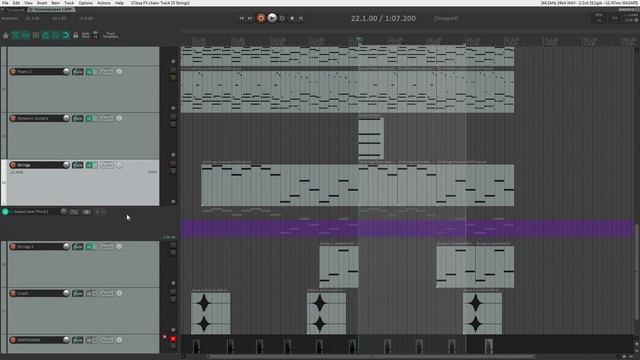Screen dimensions: 640x360
Task: Click the time display 22.1.00 / 1:07.200
Action: tap(383, 18)
